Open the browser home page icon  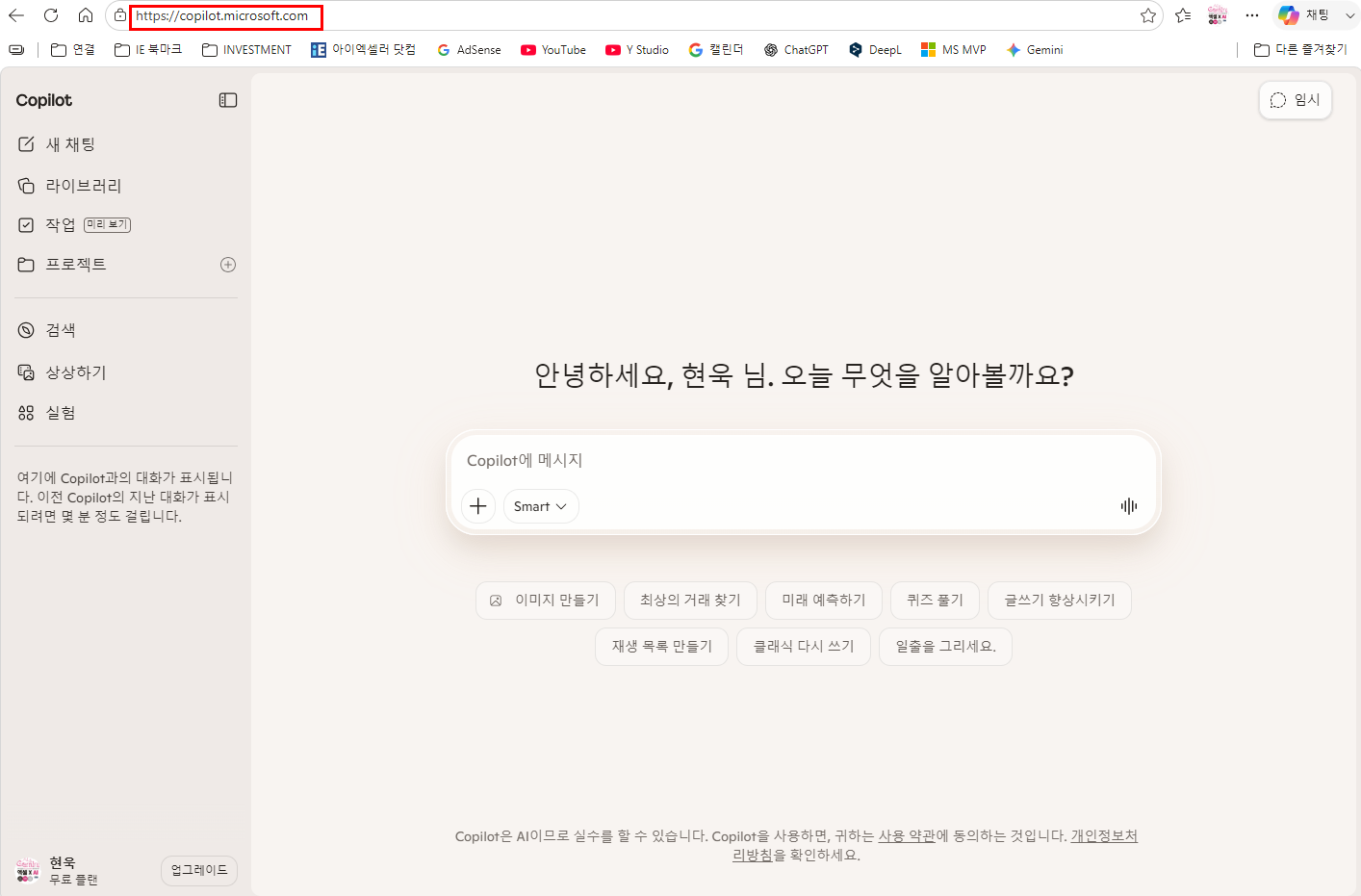point(86,15)
